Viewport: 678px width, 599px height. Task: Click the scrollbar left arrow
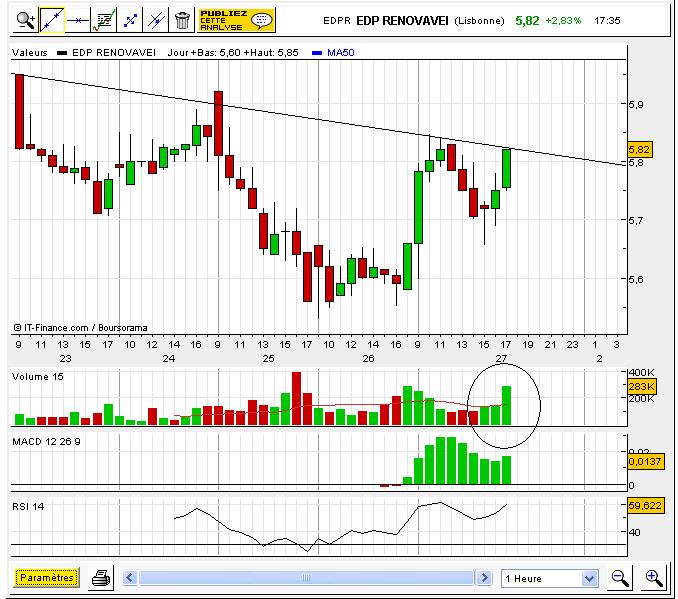[130, 578]
